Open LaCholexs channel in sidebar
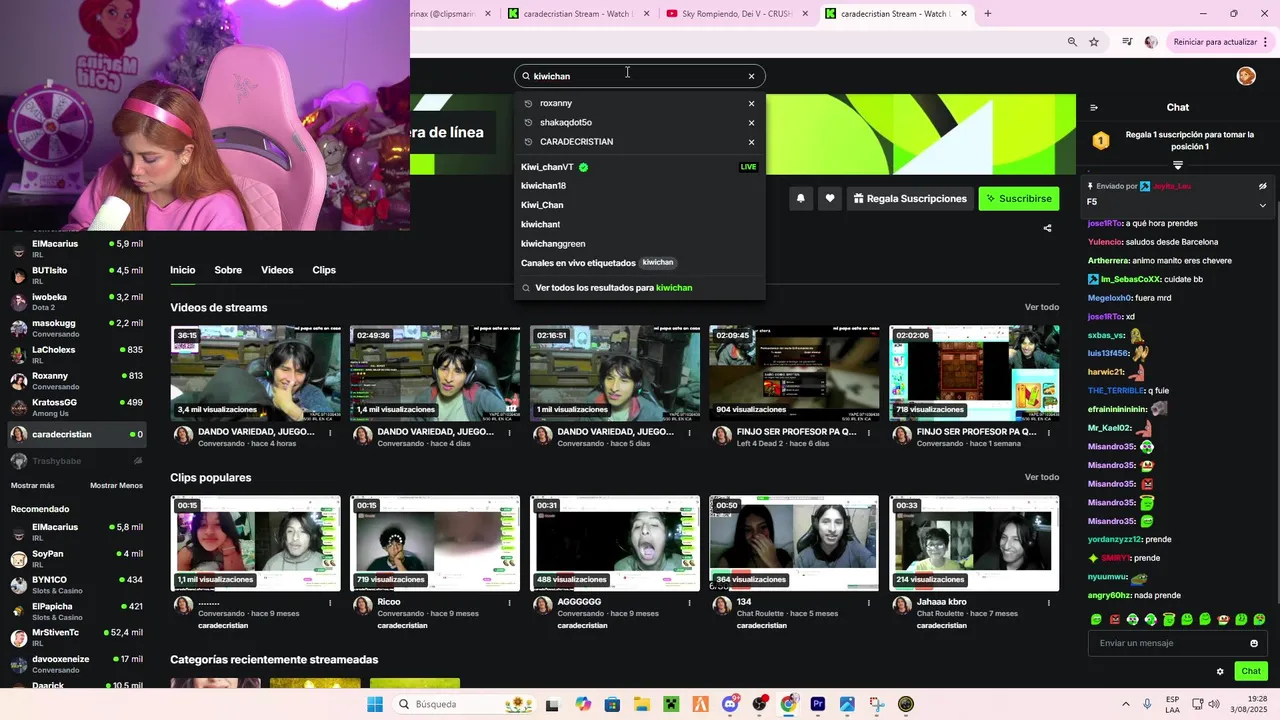This screenshot has height=720, width=1280. pos(77,355)
